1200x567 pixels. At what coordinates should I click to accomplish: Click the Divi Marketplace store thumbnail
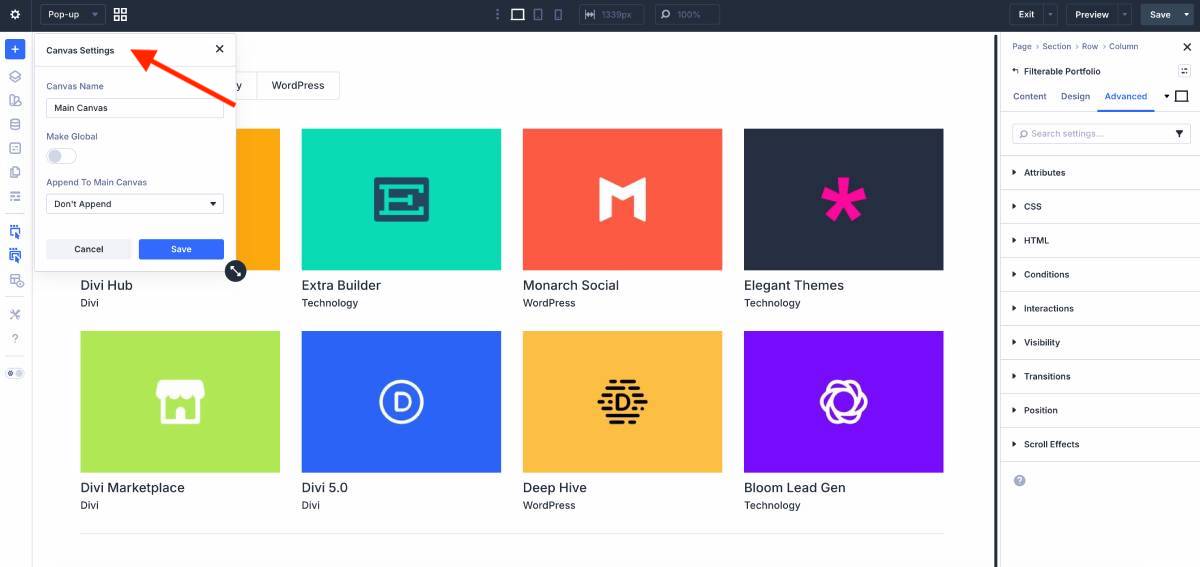pos(180,402)
